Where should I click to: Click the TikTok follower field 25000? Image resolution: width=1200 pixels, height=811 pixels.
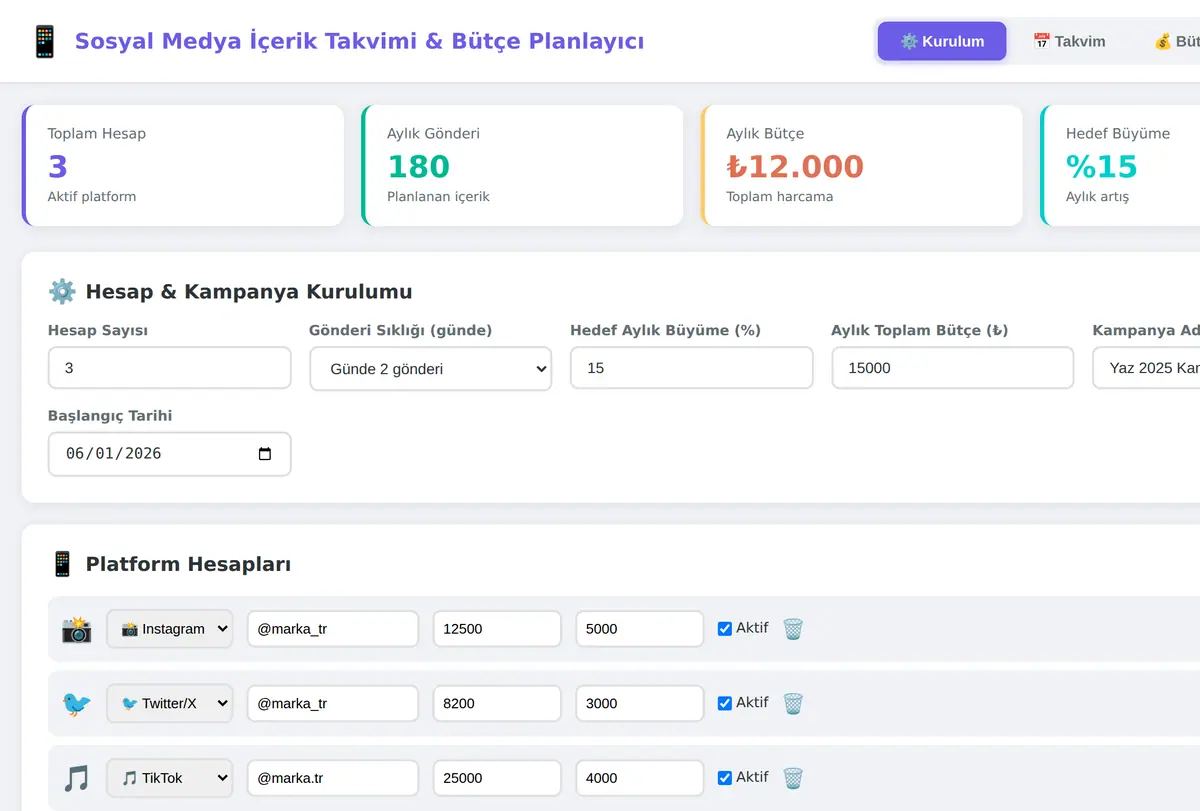click(x=497, y=778)
